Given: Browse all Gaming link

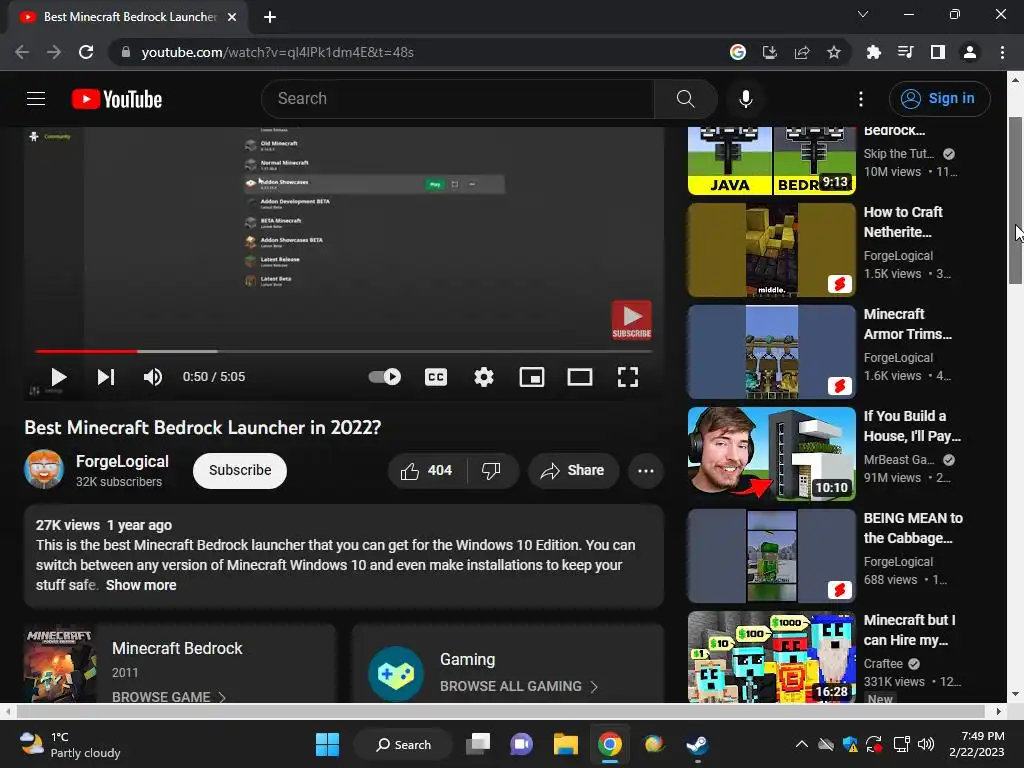Looking at the screenshot, I should tap(519, 686).
